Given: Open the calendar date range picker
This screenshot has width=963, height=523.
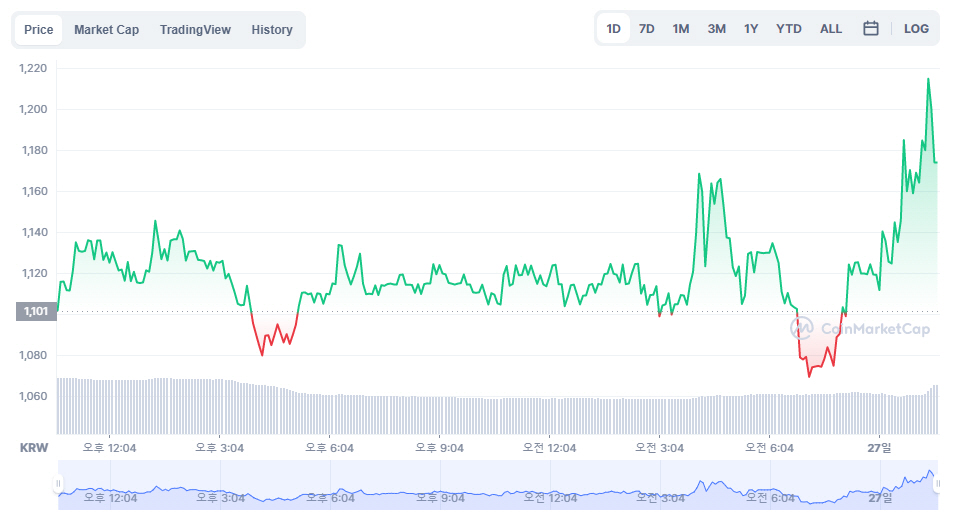Looking at the screenshot, I should coord(870,29).
